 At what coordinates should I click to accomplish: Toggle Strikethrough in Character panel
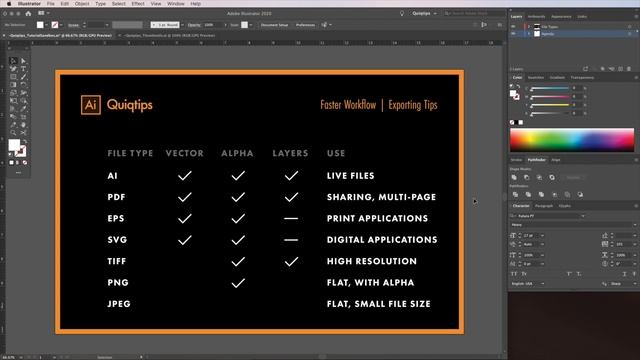[x=634, y=274]
